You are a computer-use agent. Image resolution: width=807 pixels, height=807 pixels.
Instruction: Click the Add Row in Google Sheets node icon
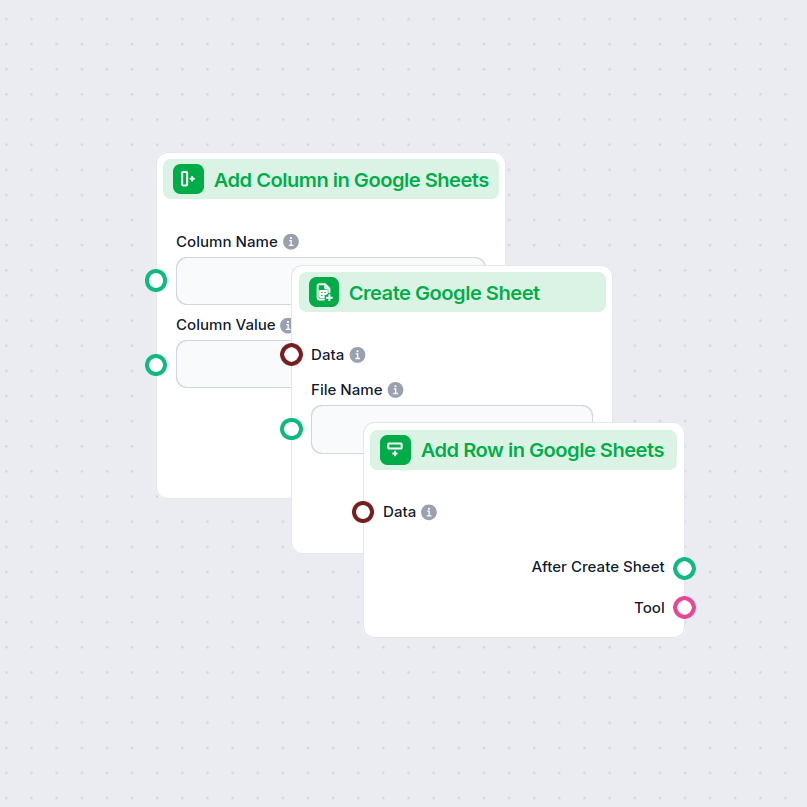click(x=394, y=450)
